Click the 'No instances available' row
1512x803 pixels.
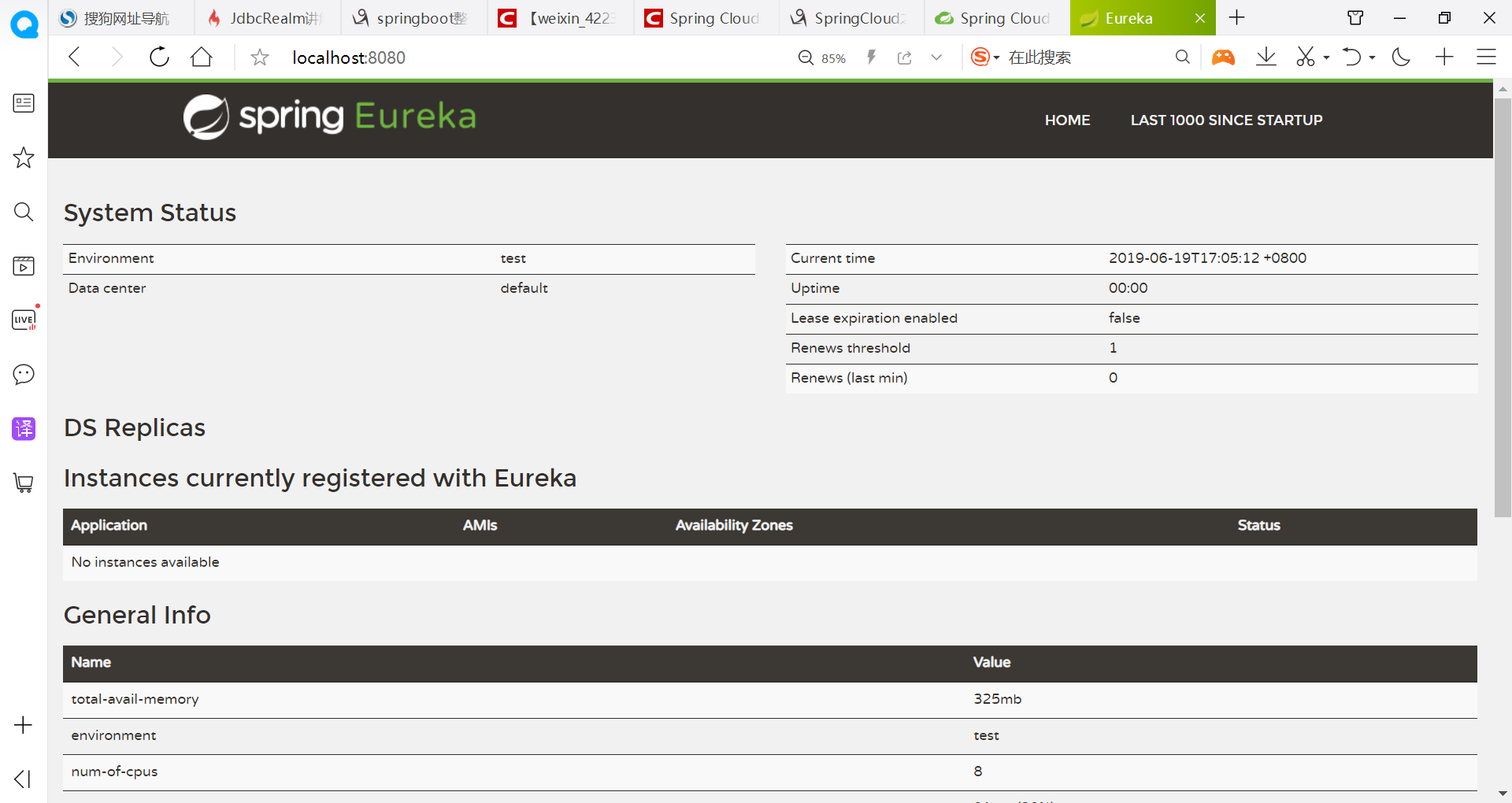(770, 562)
